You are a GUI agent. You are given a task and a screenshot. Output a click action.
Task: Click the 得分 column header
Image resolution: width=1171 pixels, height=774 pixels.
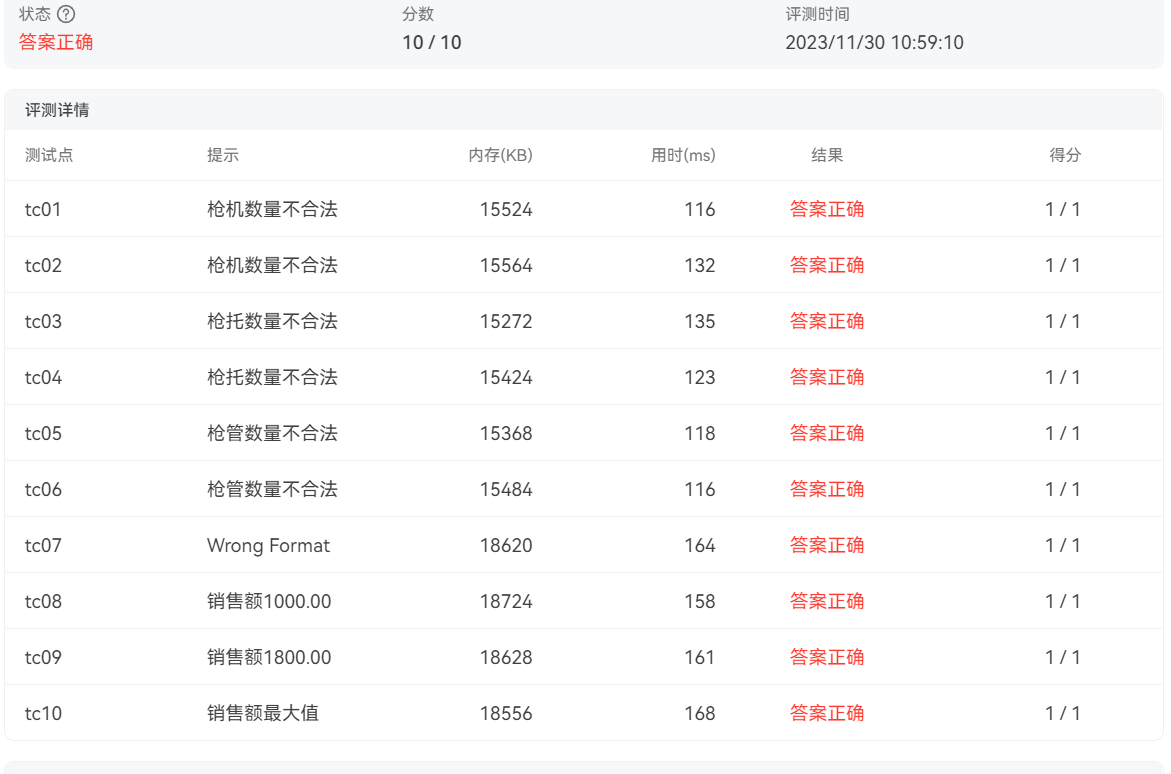(x=1065, y=155)
